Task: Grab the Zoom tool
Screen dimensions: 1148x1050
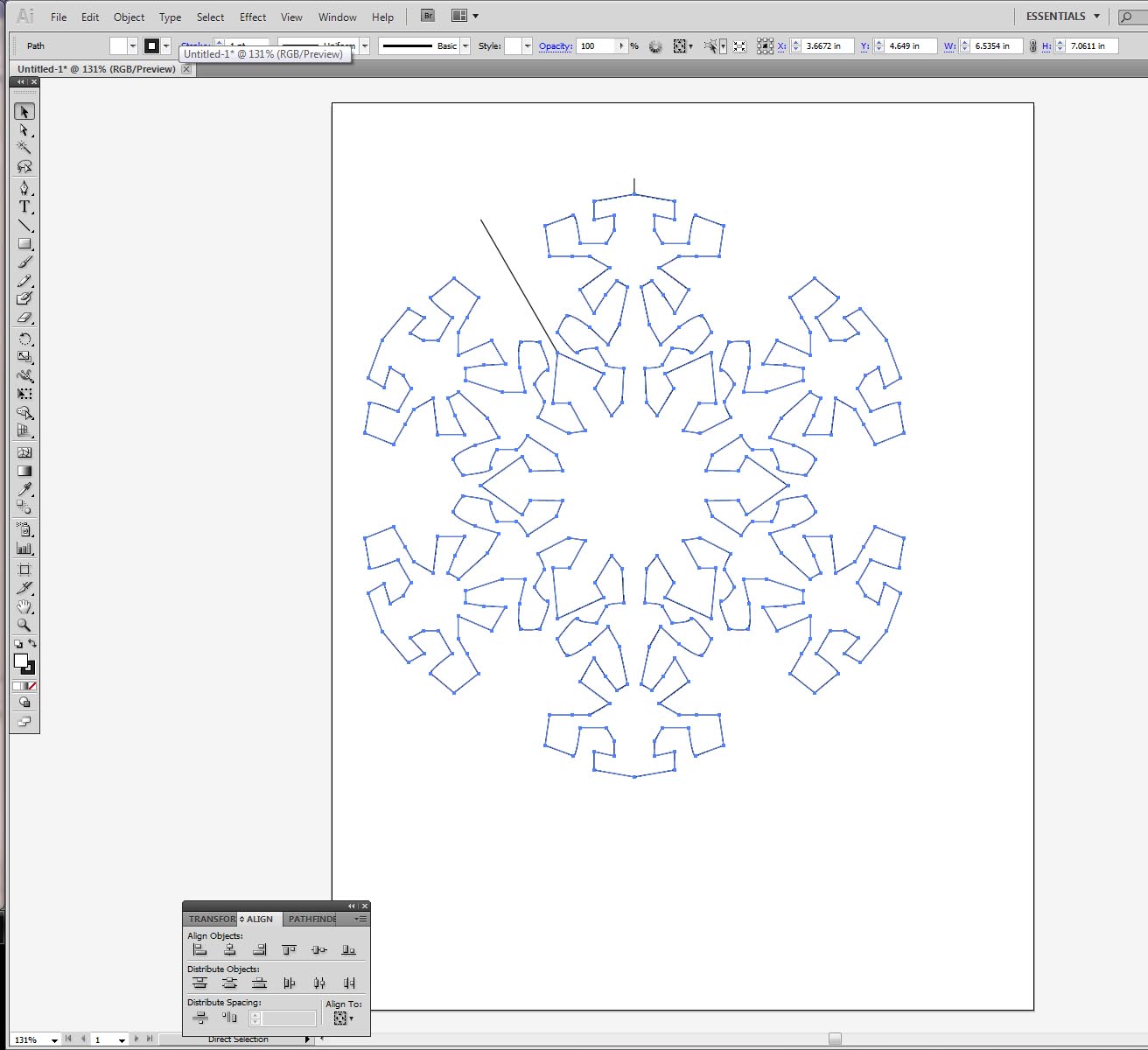Action: click(24, 626)
